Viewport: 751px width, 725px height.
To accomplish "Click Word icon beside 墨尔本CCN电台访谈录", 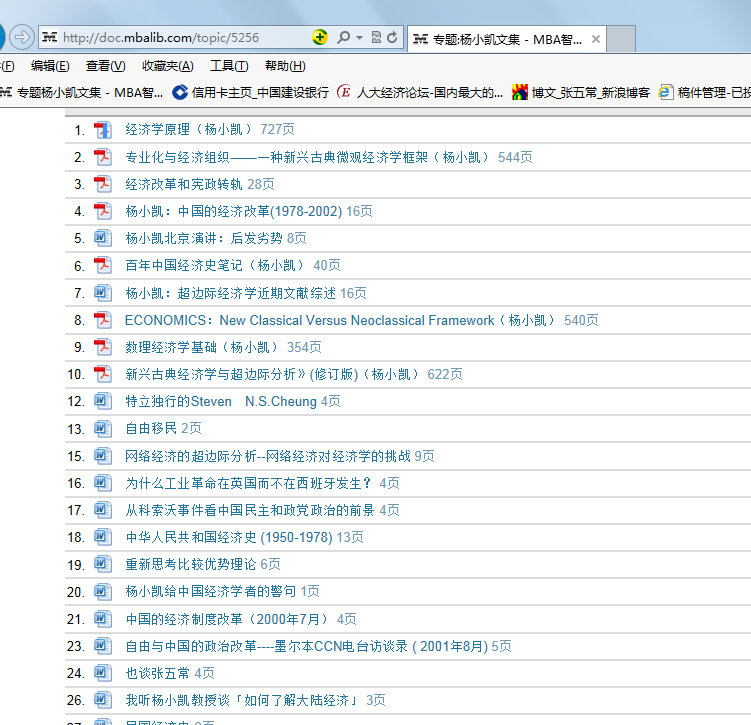I will tap(102, 646).
